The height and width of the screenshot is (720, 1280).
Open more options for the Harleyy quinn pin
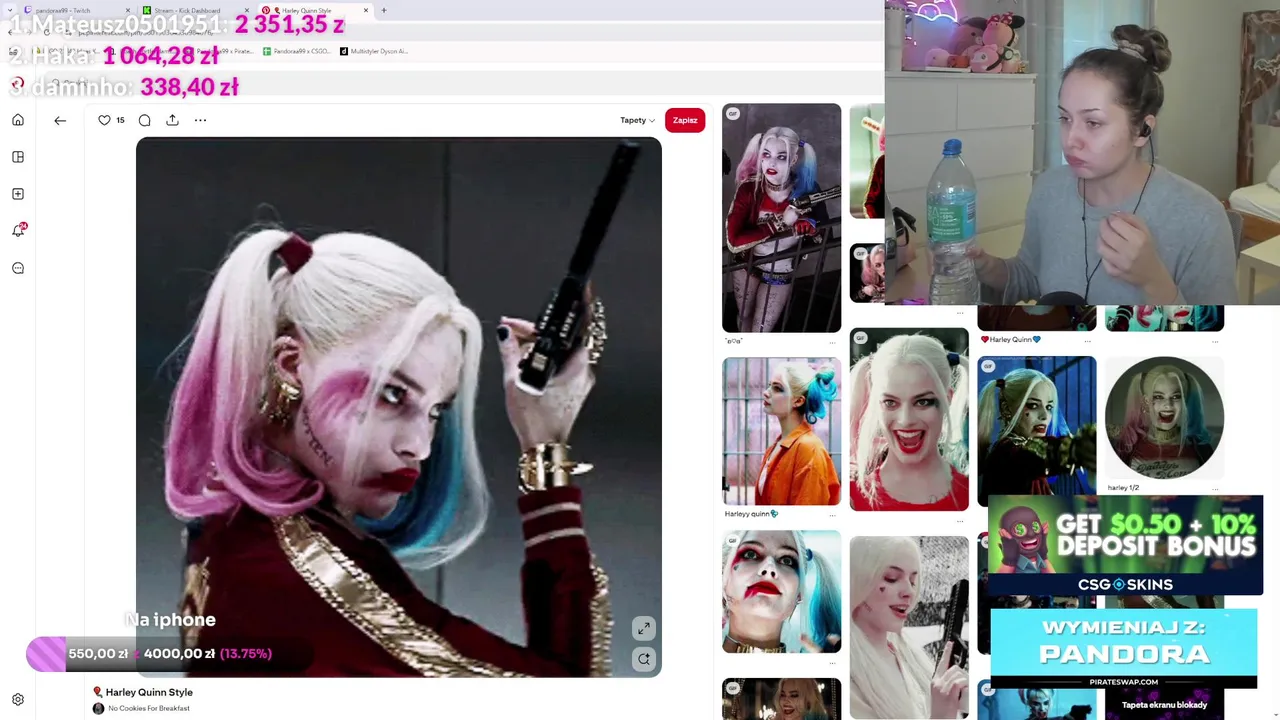832,515
